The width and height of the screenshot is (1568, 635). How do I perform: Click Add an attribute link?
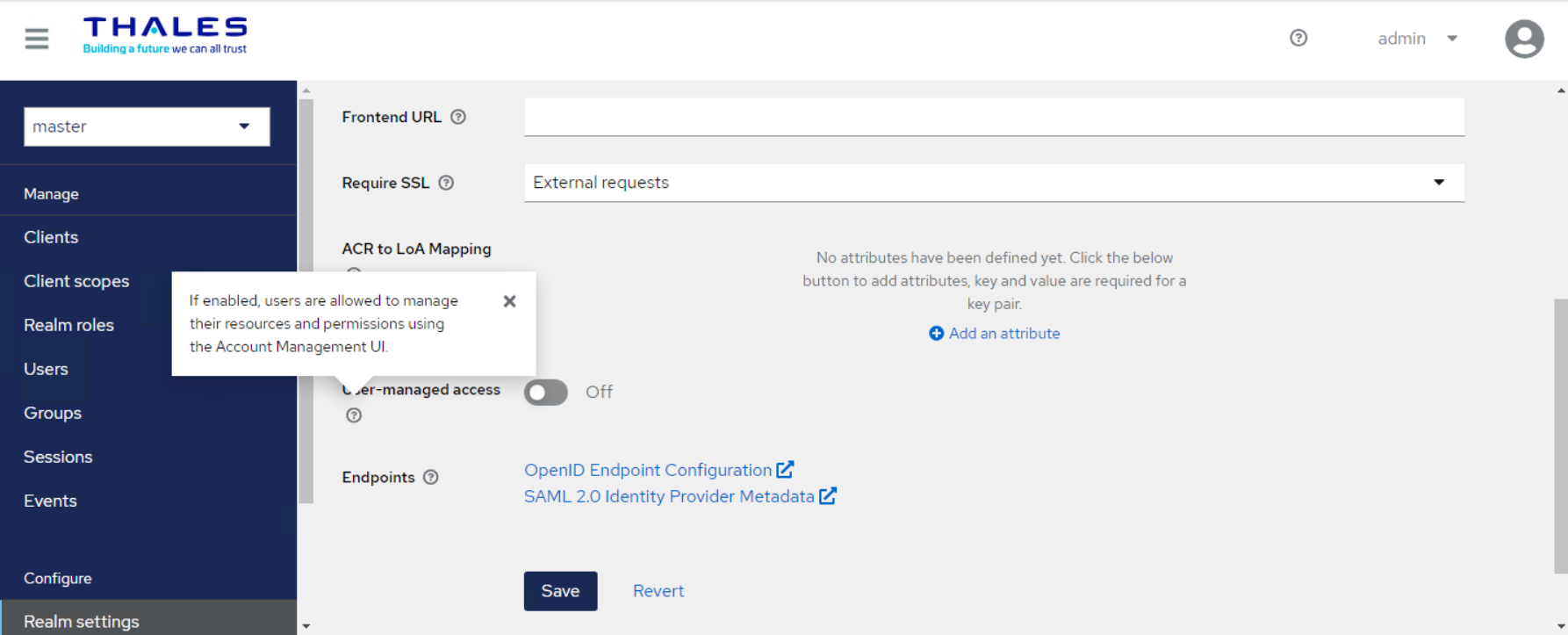(x=995, y=334)
